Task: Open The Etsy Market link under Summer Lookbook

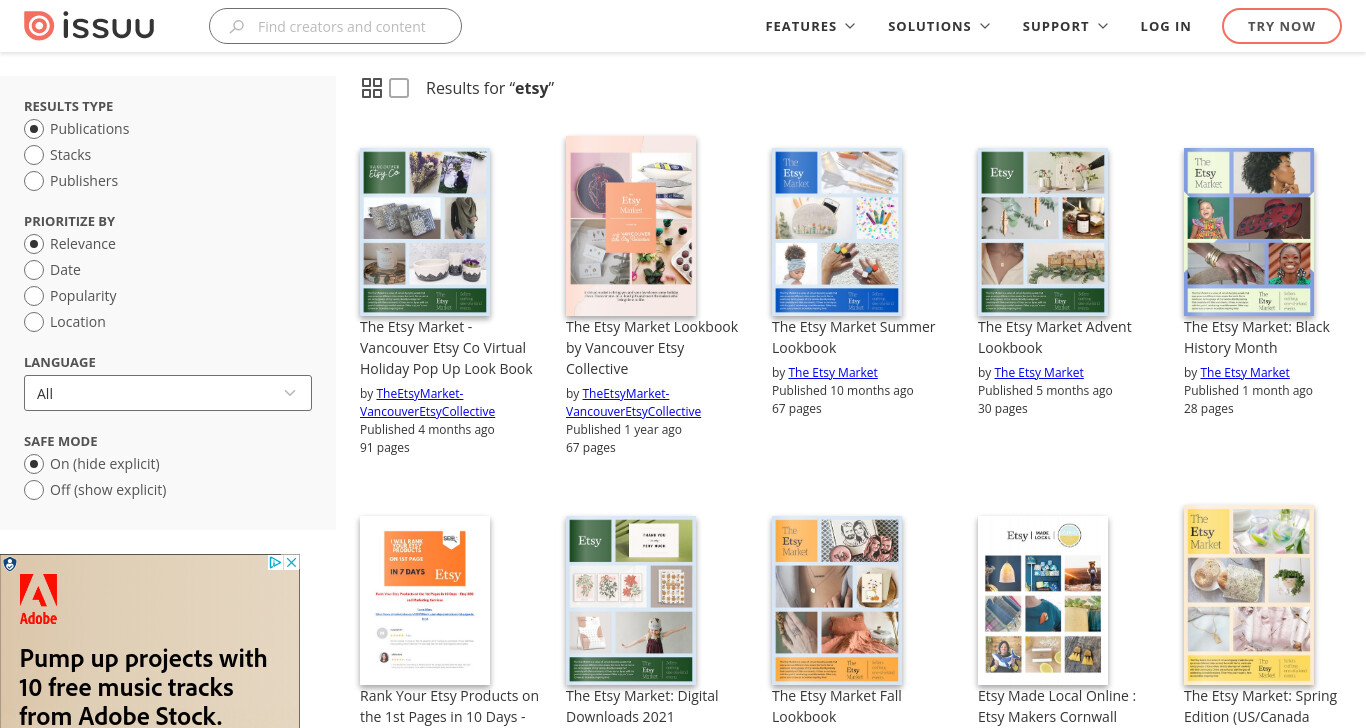Action: coord(833,372)
